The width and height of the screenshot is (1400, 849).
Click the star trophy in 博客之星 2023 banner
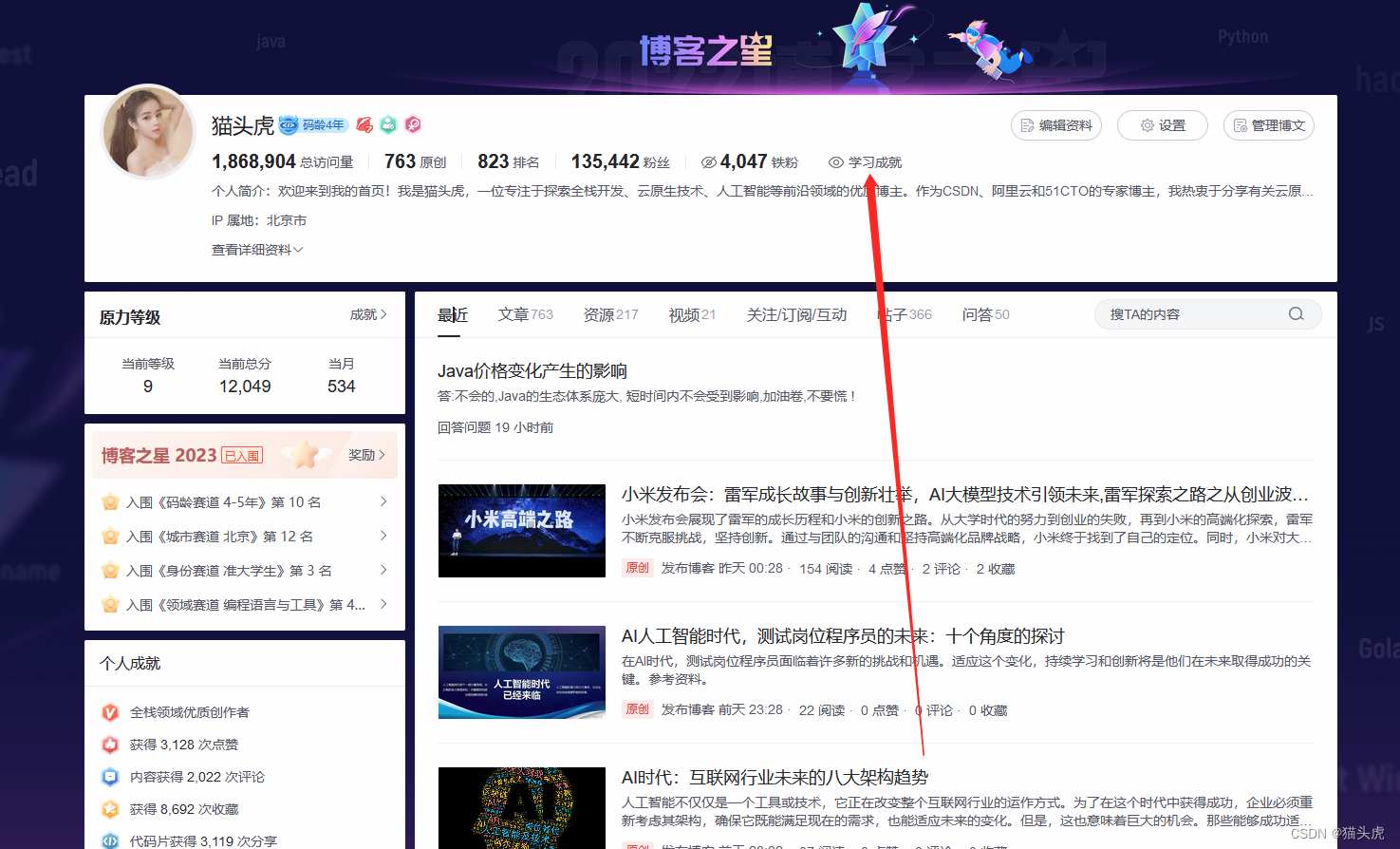tap(305, 454)
